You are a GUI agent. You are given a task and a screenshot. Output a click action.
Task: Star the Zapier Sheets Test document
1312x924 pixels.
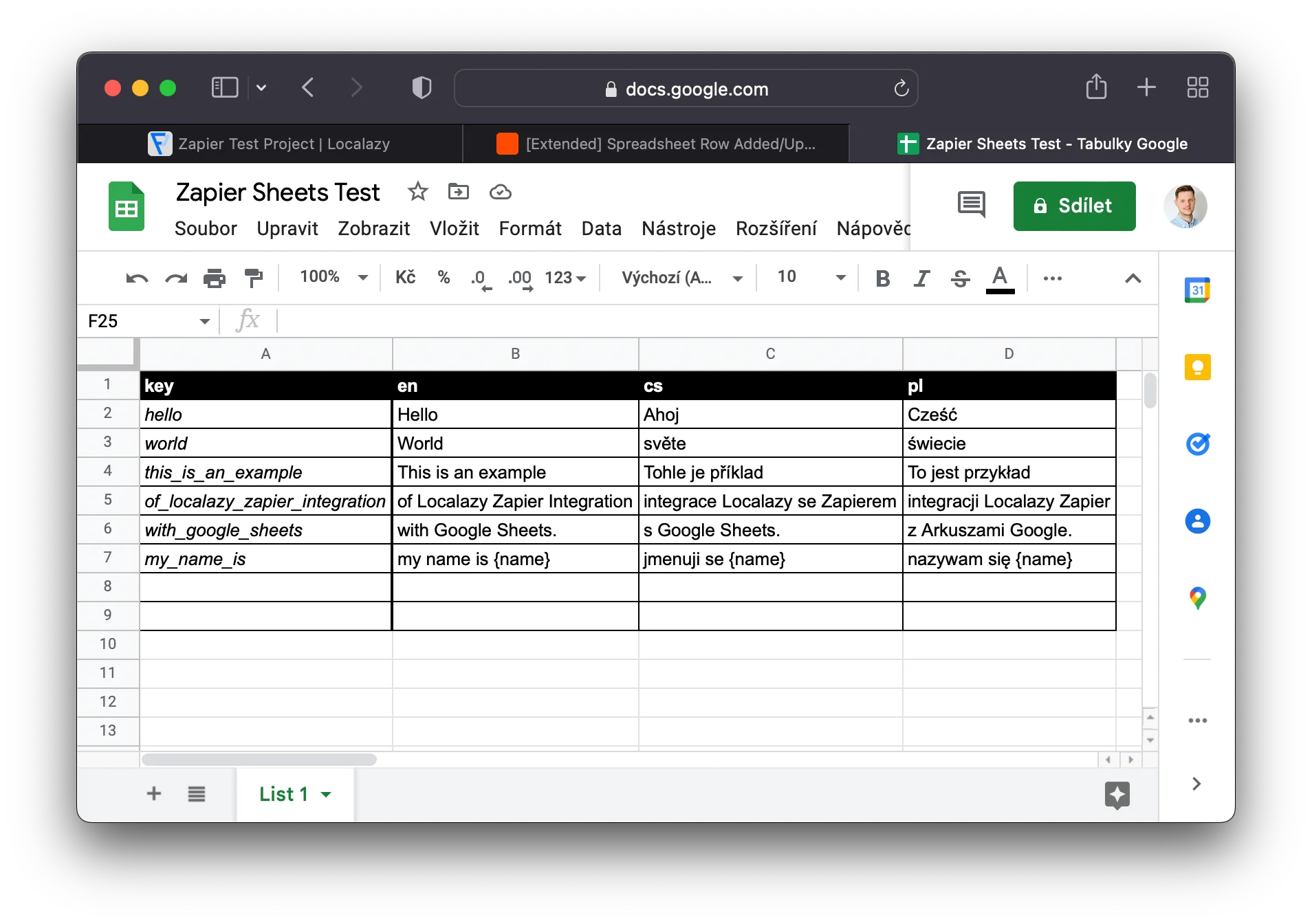coord(417,192)
